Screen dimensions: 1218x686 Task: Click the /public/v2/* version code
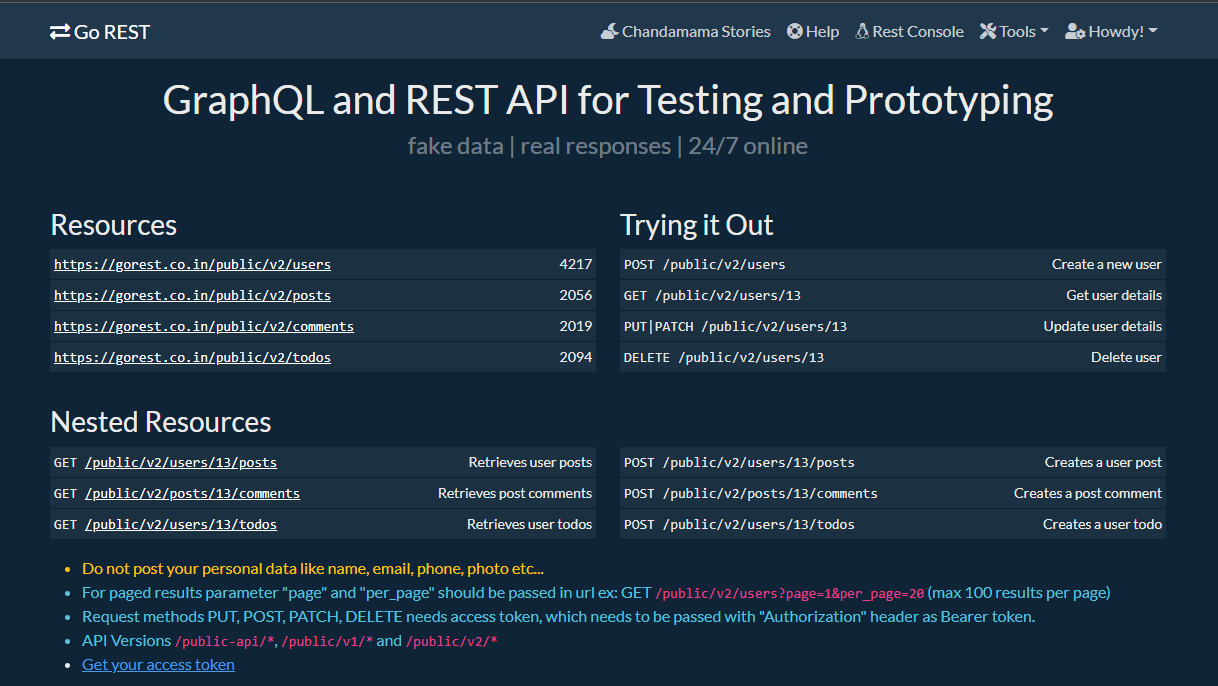(451, 641)
